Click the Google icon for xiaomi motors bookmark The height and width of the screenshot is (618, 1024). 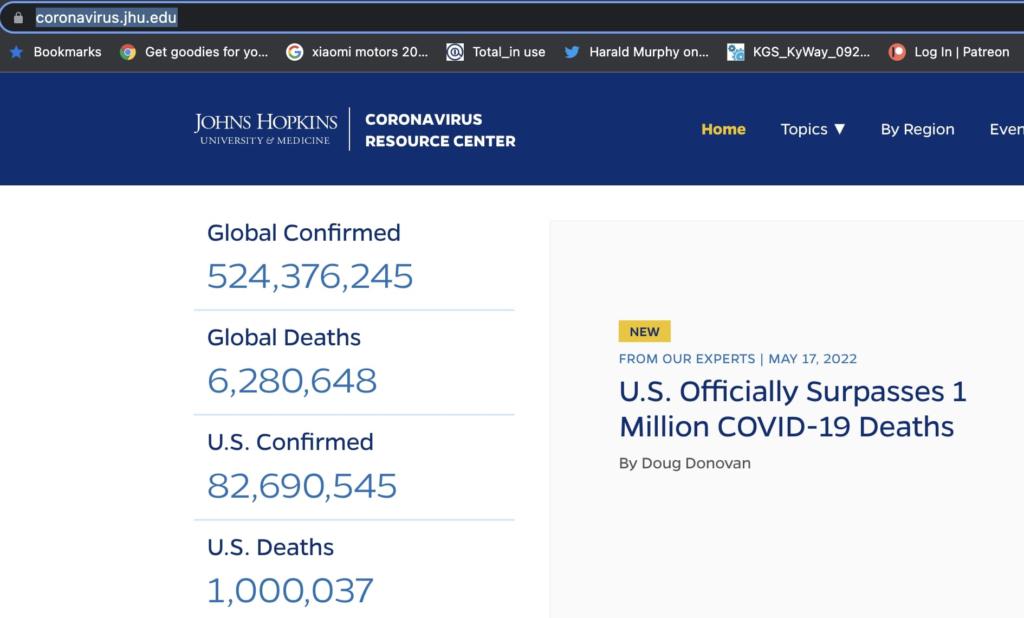[295, 52]
